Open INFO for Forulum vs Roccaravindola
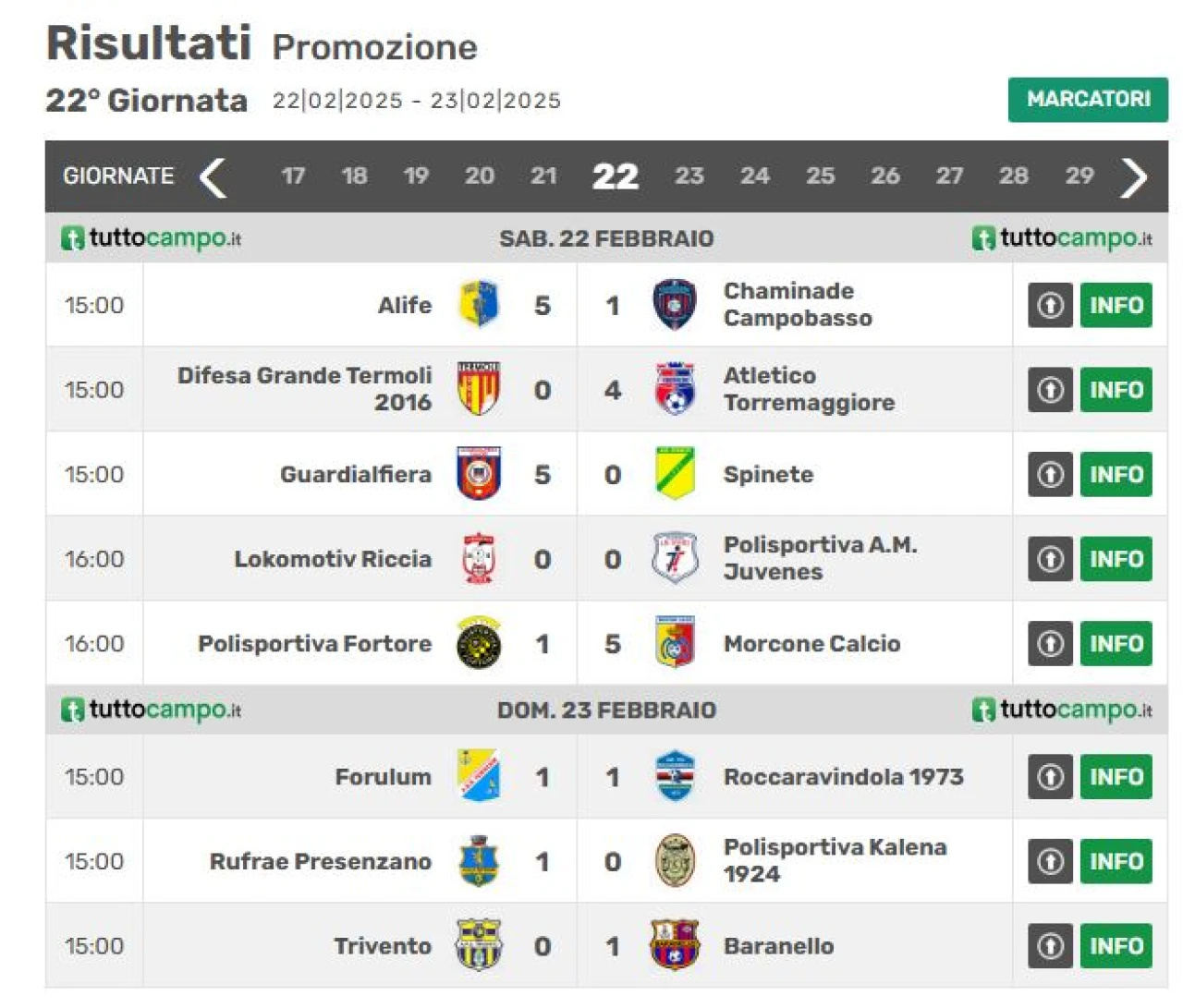 point(1116,776)
